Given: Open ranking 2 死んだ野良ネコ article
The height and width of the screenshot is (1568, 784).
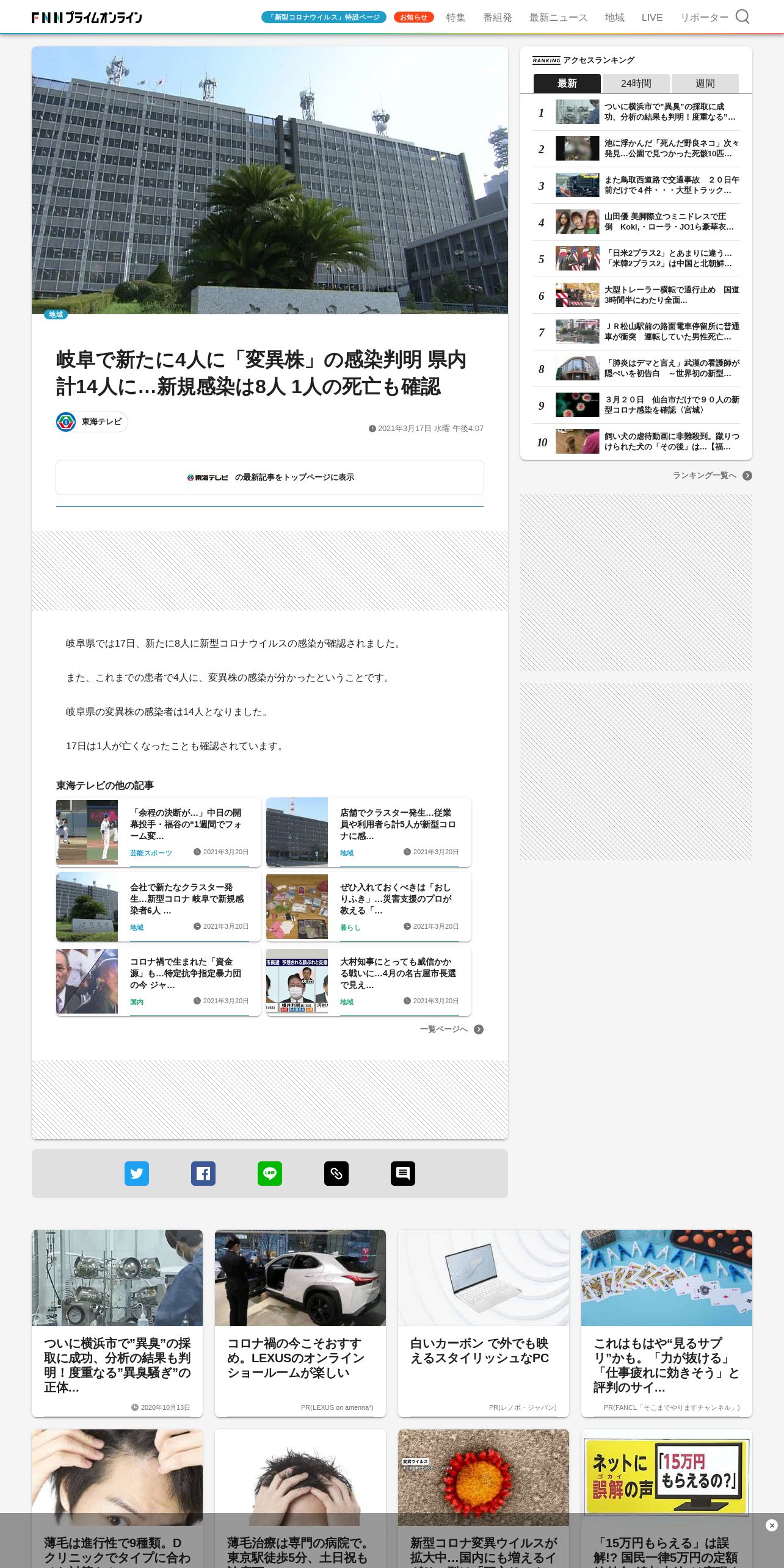Looking at the screenshot, I should coord(636,149).
